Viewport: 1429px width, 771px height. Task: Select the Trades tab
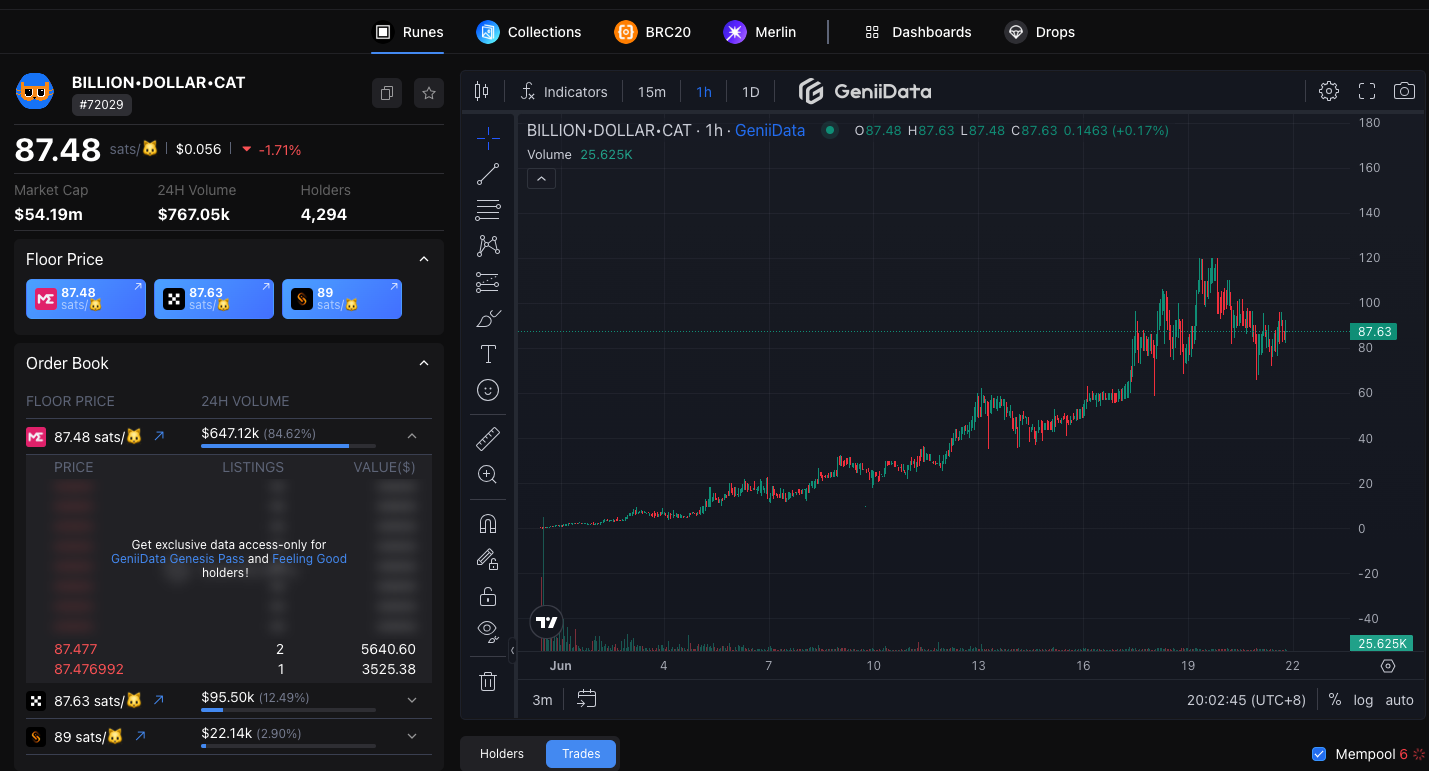tap(580, 753)
